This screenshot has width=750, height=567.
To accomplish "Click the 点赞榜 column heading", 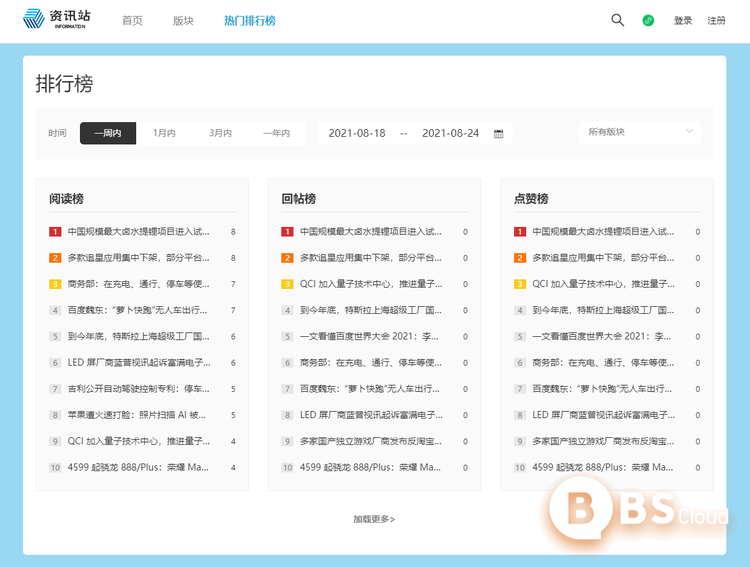I will click(531, 199).
